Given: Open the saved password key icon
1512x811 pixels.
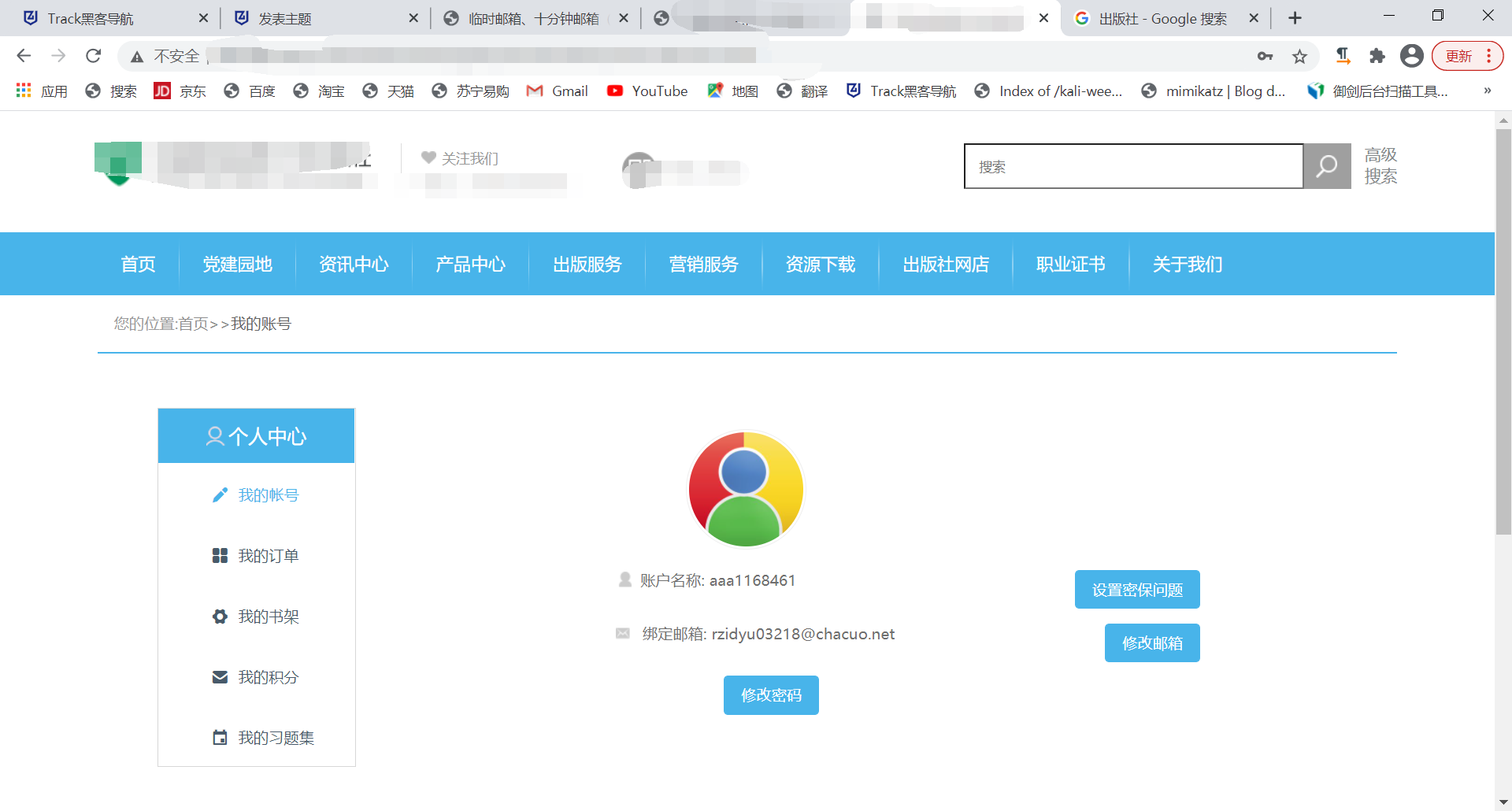Looking at the screenshot, I should 1265,56.
